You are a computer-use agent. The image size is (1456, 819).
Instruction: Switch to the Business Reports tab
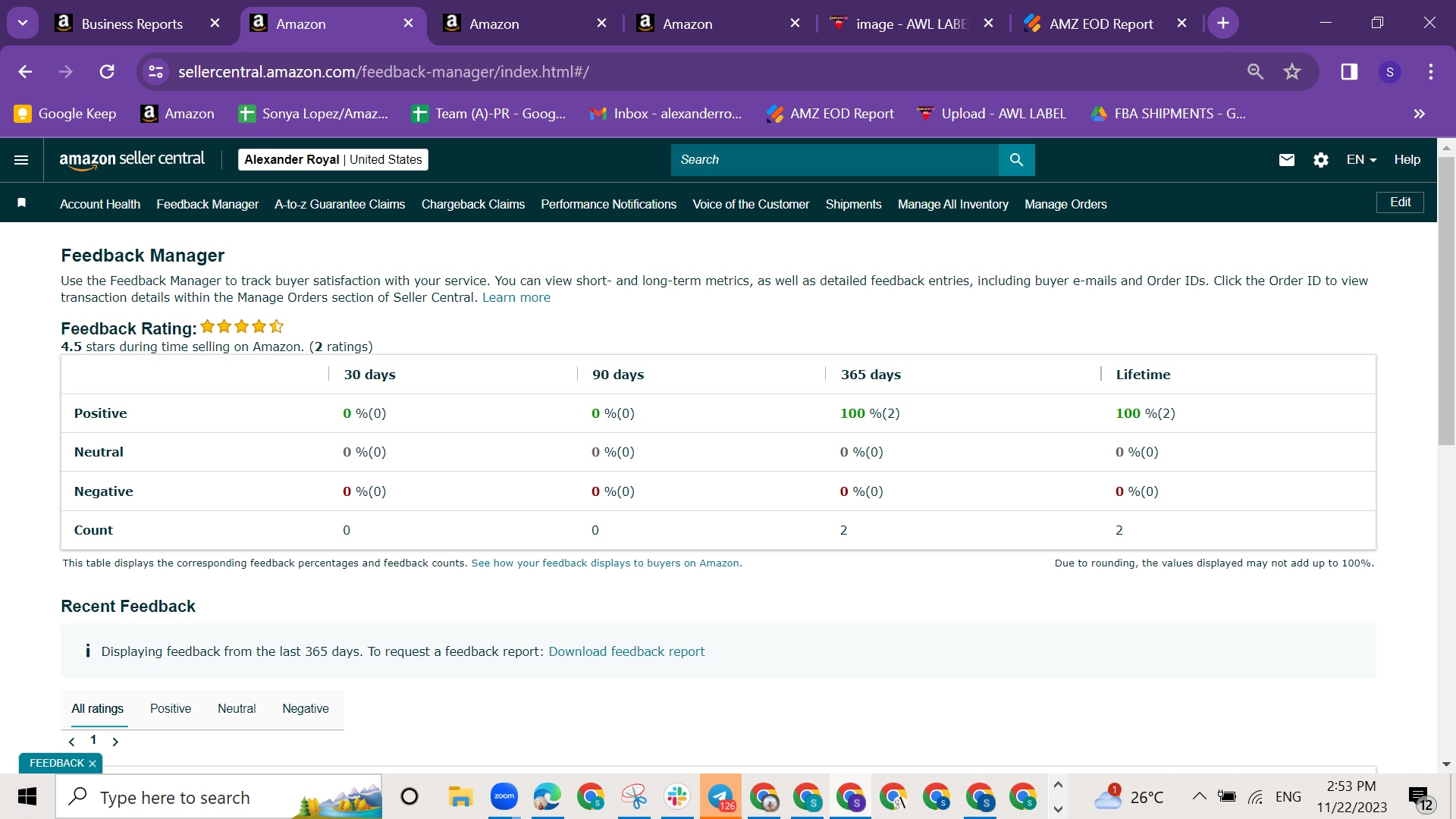click(132, 24)
